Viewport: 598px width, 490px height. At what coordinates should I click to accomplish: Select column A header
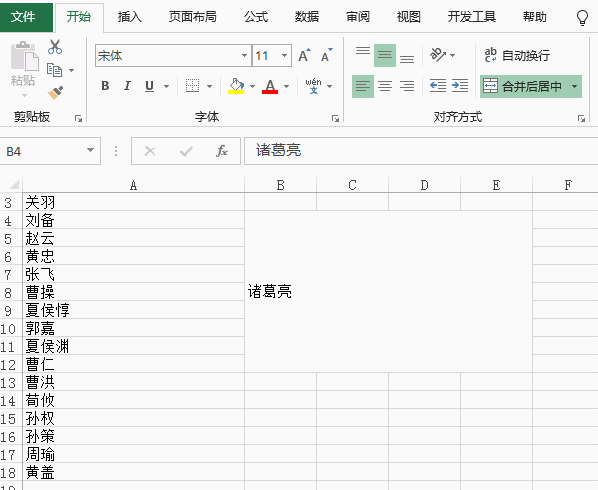[133, 185]
